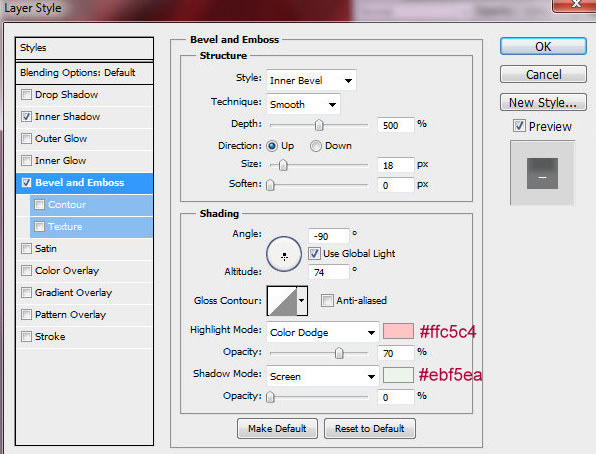
Task: Click the Altitude value field
Action: [x=328, y=272]
